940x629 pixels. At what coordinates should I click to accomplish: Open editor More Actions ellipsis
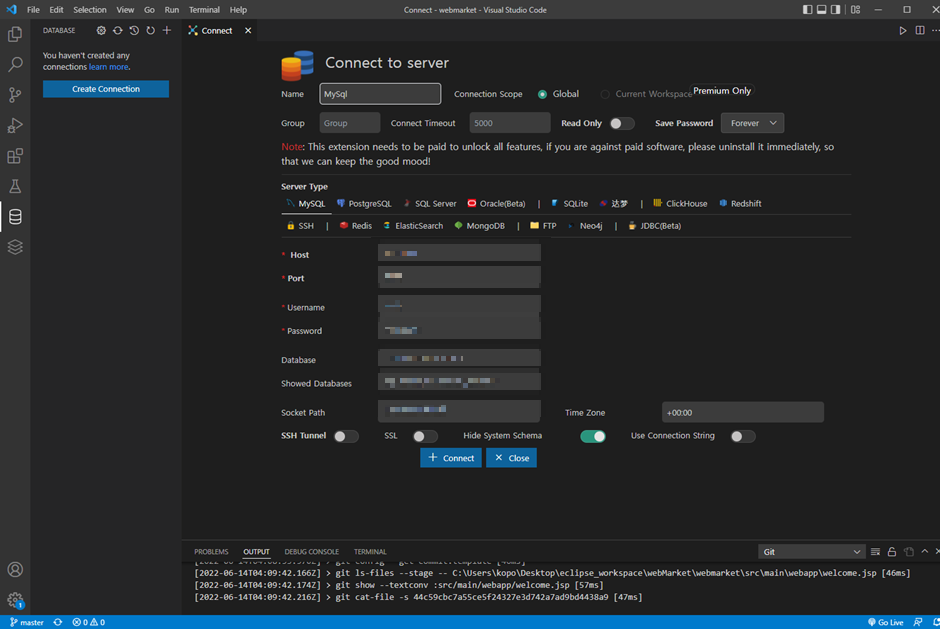(935, 31)
